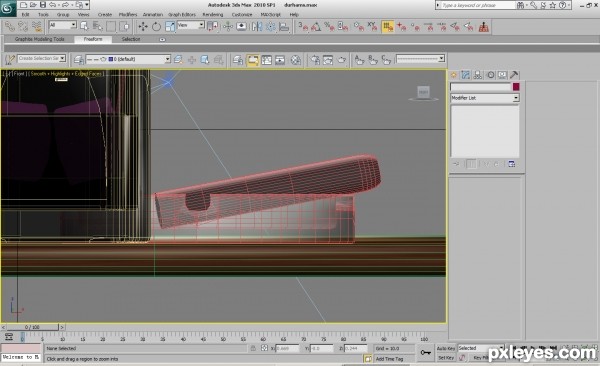The height and width of the screenshot is (366, 600).
Task: Activate the Select and Move tool
Action: (x=143, y=26)
